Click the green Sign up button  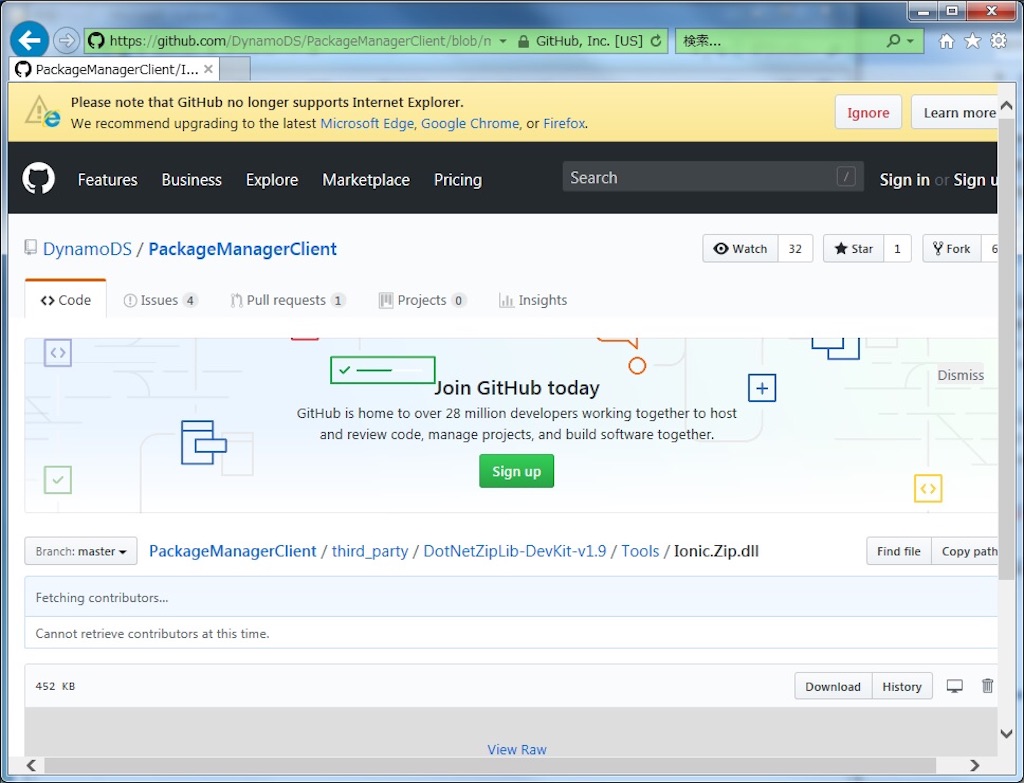[516, 471]
